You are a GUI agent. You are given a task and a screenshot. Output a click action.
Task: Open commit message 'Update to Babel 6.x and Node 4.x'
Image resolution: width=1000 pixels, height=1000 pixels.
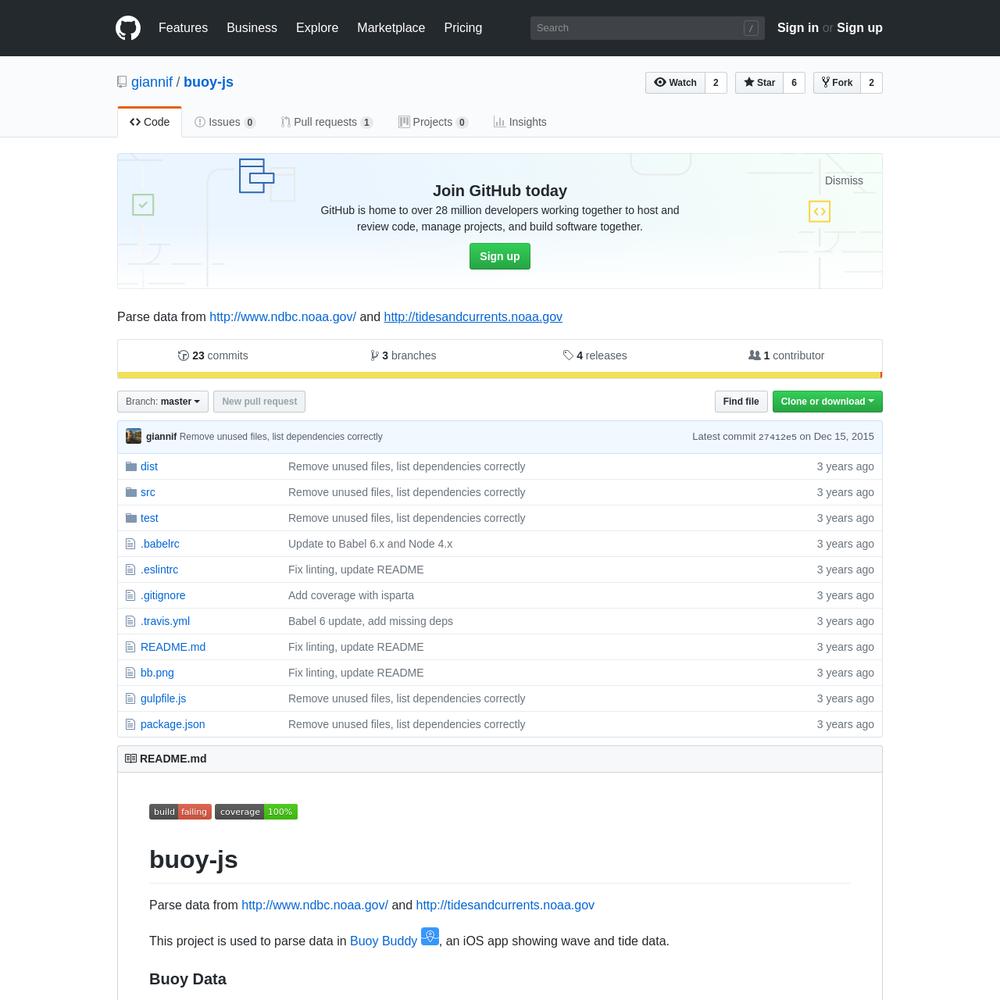pyautogui.click(x=371, y=544)
